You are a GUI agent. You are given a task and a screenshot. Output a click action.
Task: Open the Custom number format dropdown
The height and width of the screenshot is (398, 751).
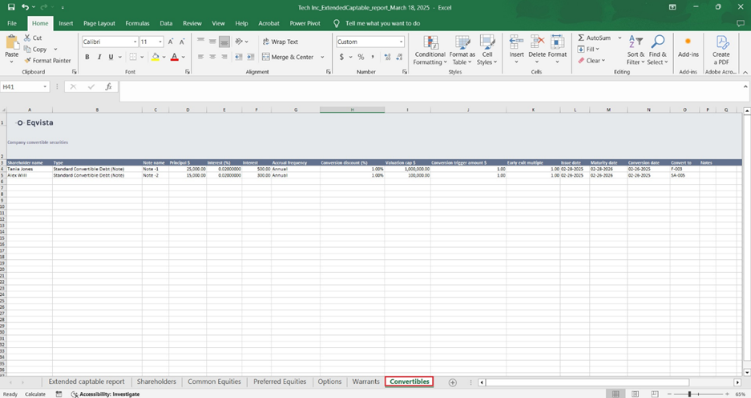(401, 42)
